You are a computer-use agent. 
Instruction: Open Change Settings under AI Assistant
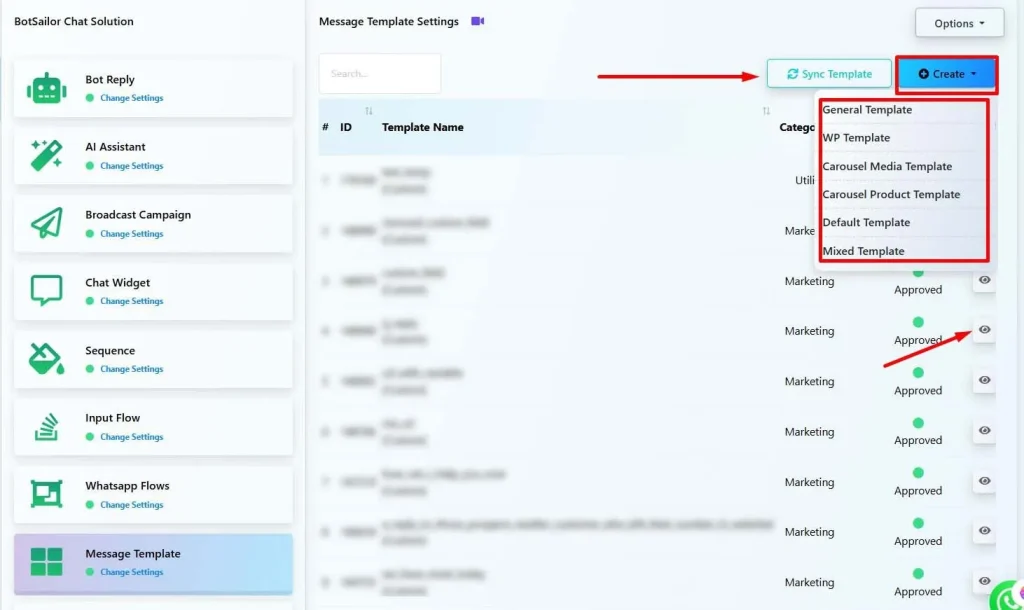point(131,166)
